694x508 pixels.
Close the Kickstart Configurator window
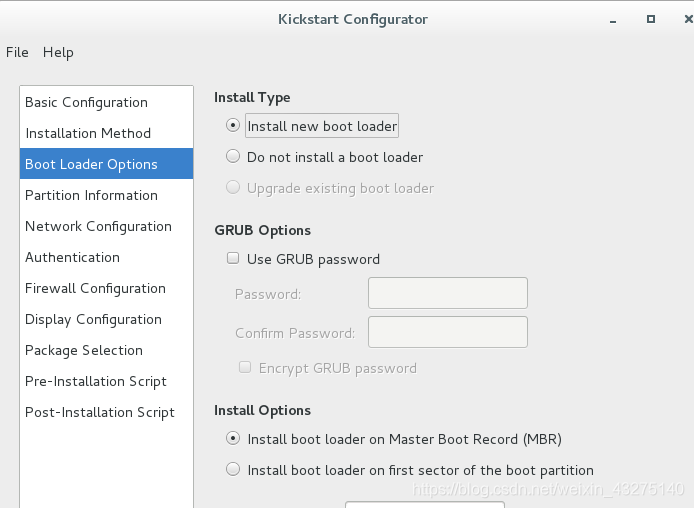tap(685, 19)
